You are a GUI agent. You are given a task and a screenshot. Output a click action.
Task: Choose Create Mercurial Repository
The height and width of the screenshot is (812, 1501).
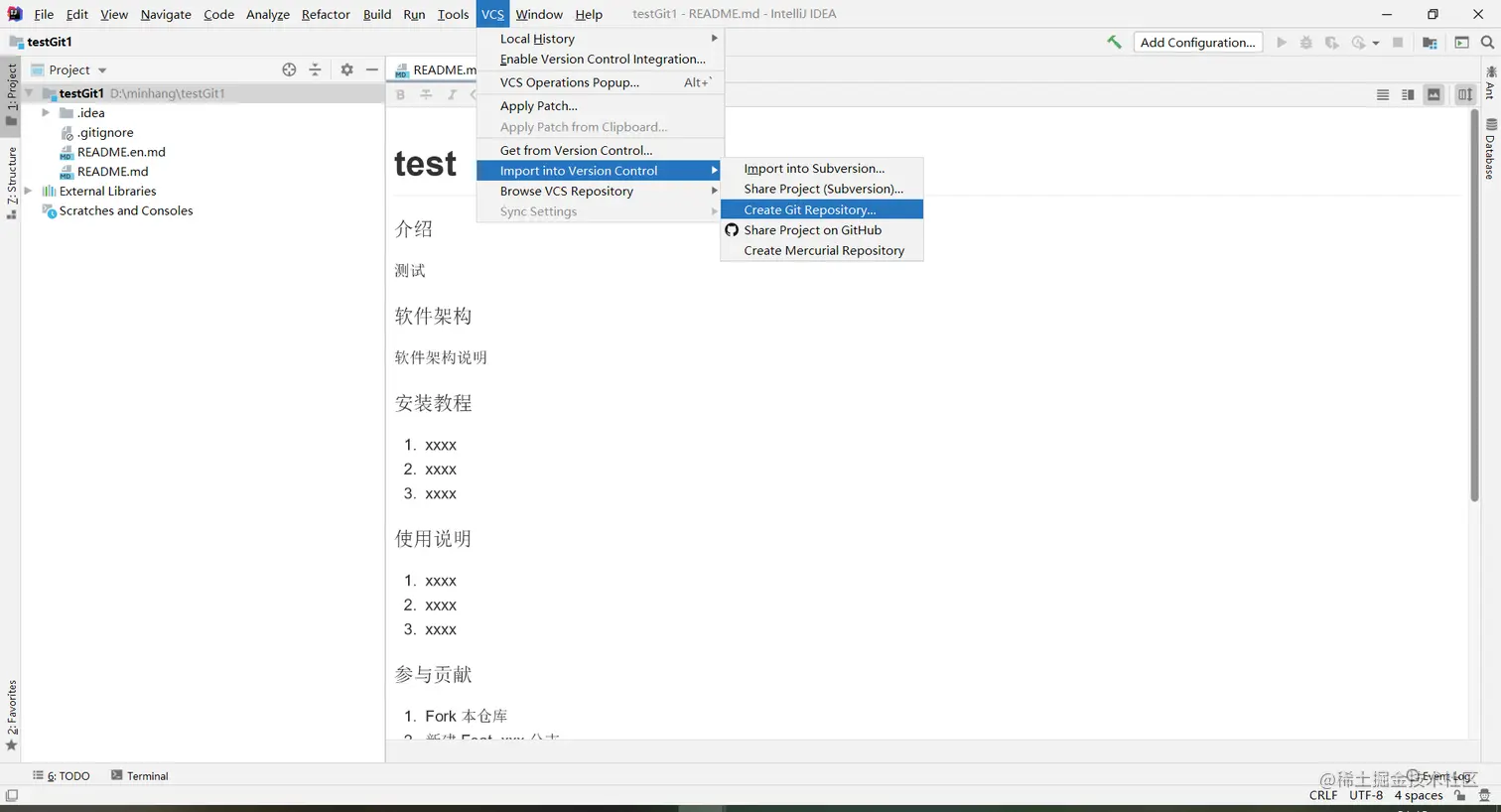point(822,250)
